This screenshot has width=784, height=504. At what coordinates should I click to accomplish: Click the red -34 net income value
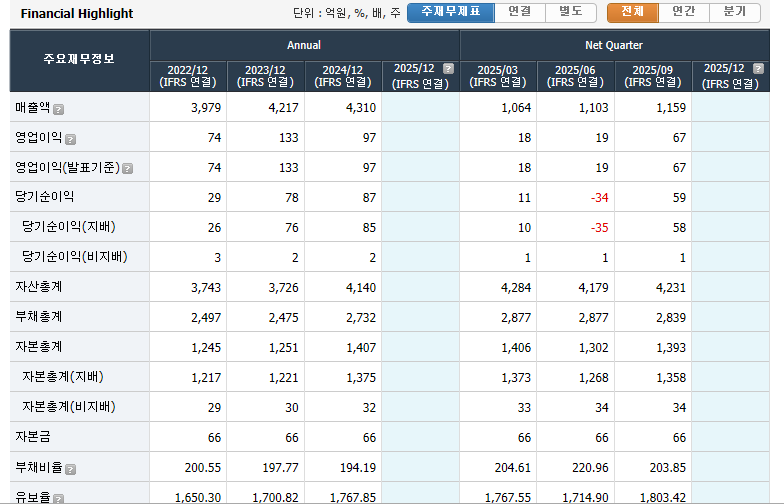coord(600,198)
